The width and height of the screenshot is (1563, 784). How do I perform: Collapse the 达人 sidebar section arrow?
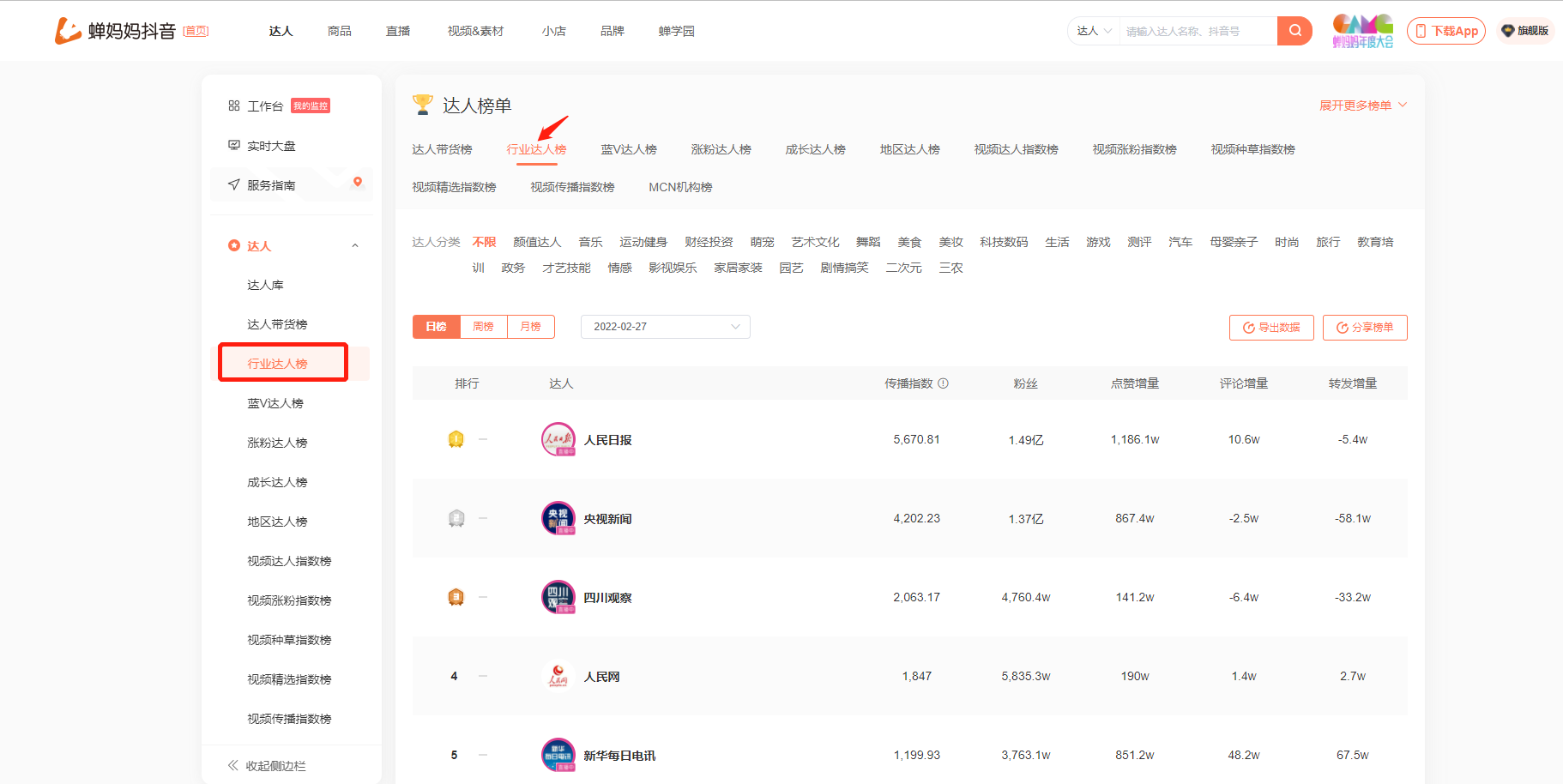click(x=355, y=246)
